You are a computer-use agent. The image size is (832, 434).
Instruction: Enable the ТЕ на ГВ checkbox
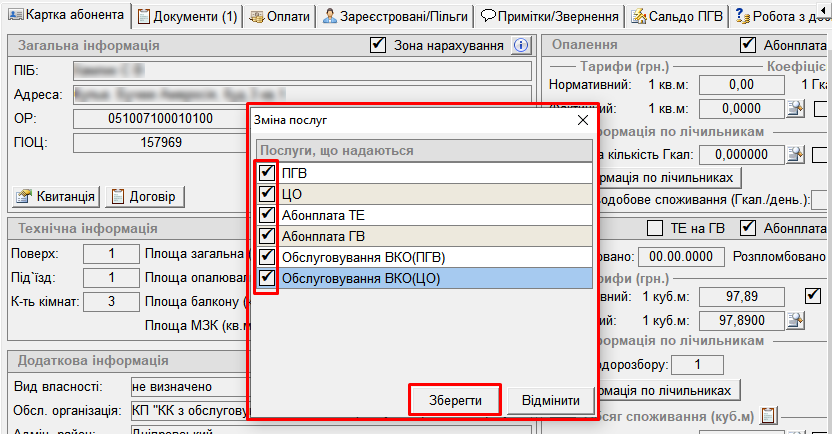(656, 227)
